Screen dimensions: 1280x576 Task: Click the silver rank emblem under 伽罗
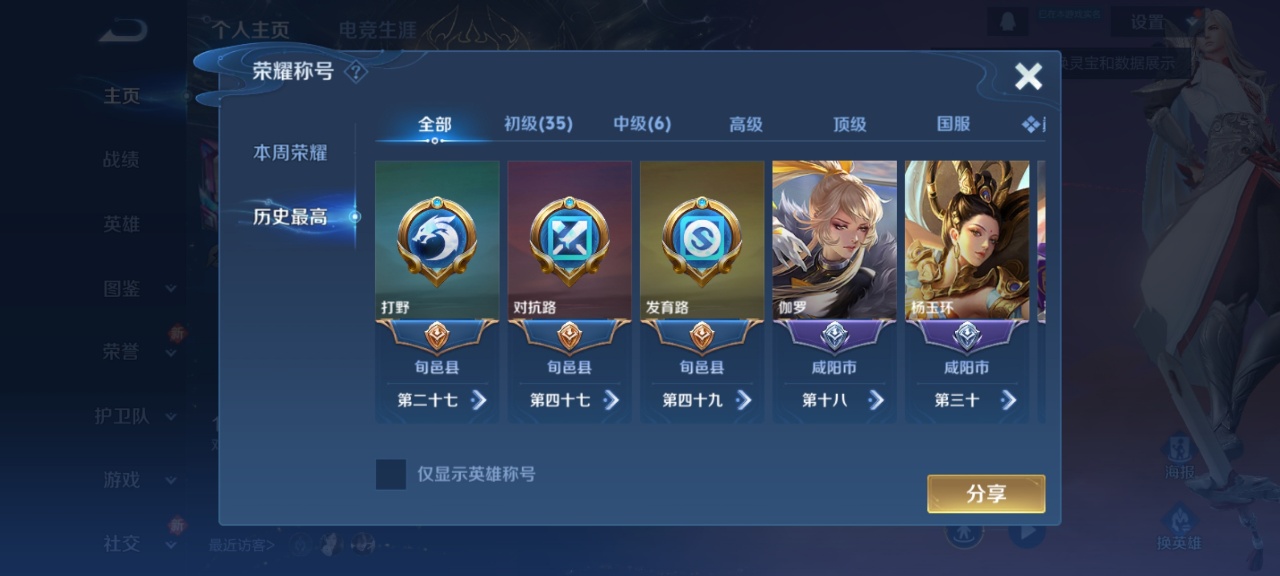pos(834,336)
